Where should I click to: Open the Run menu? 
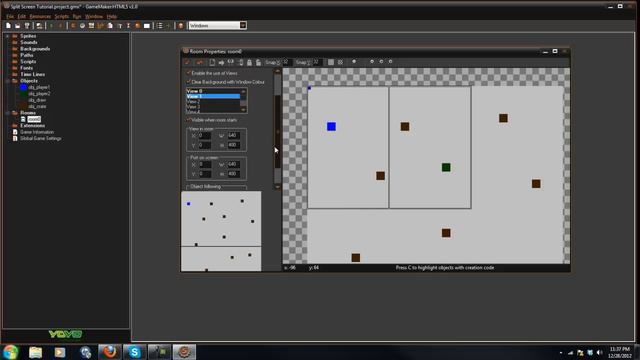coord(77,16)
